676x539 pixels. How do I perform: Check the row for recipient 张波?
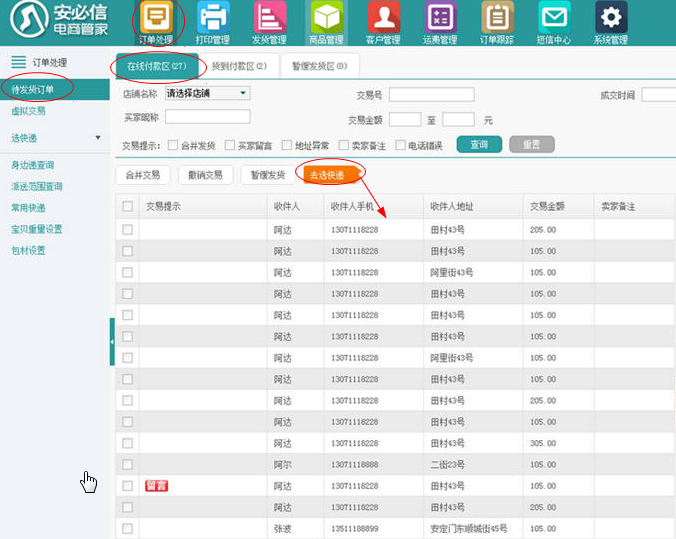tap(128, 529)
